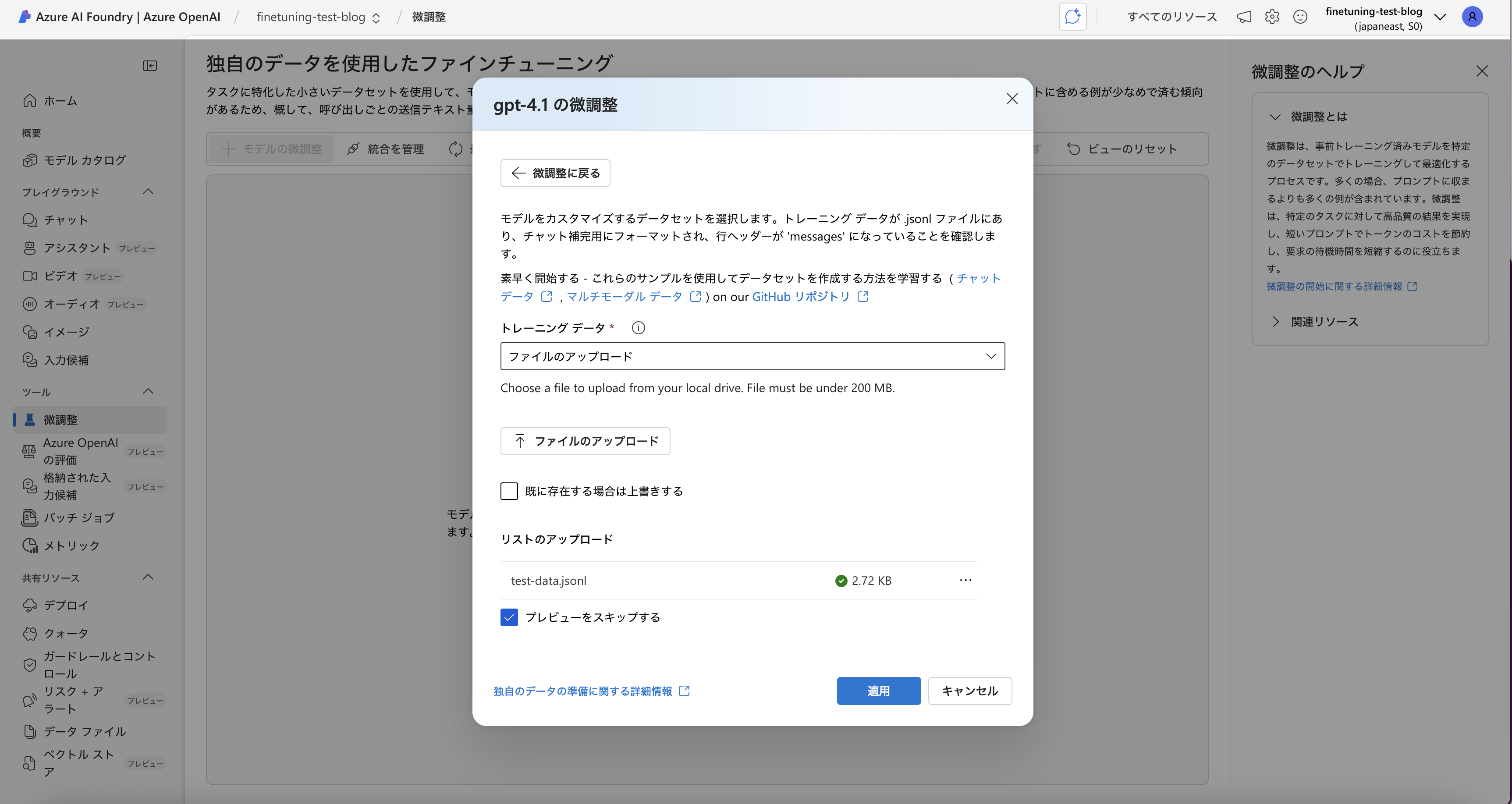Select 微調整 in the tools section
Viewport: 1512px width, 804px height.
tap(90, 420)
